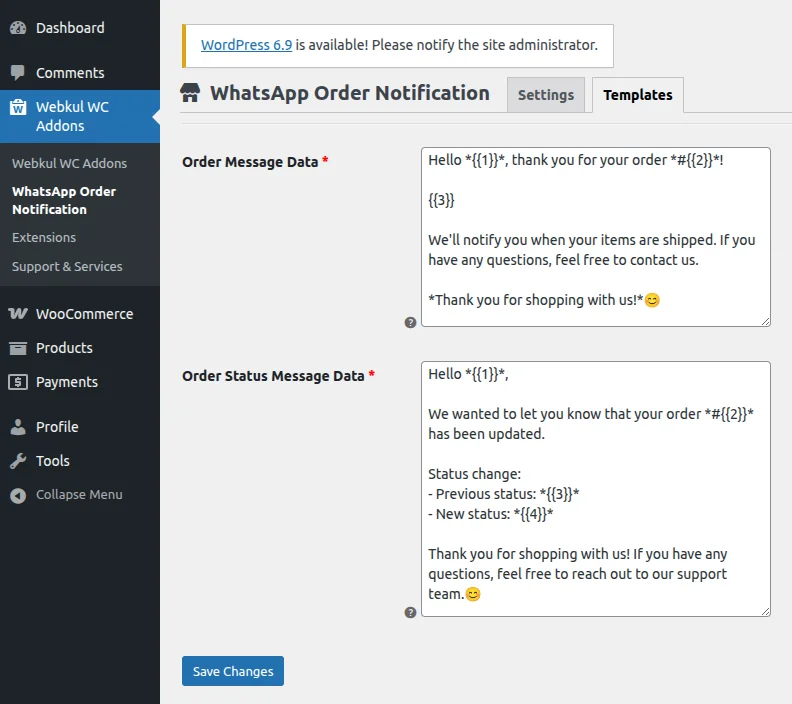The height and width of the screenshot is (704, 792).
Task: Collapse the admin menu text
Action: 79,494
